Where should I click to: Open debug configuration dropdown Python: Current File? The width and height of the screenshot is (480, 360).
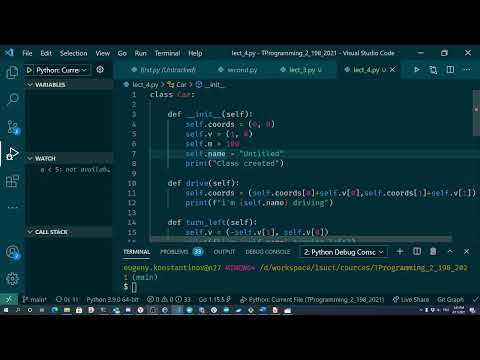pos(61,70)
